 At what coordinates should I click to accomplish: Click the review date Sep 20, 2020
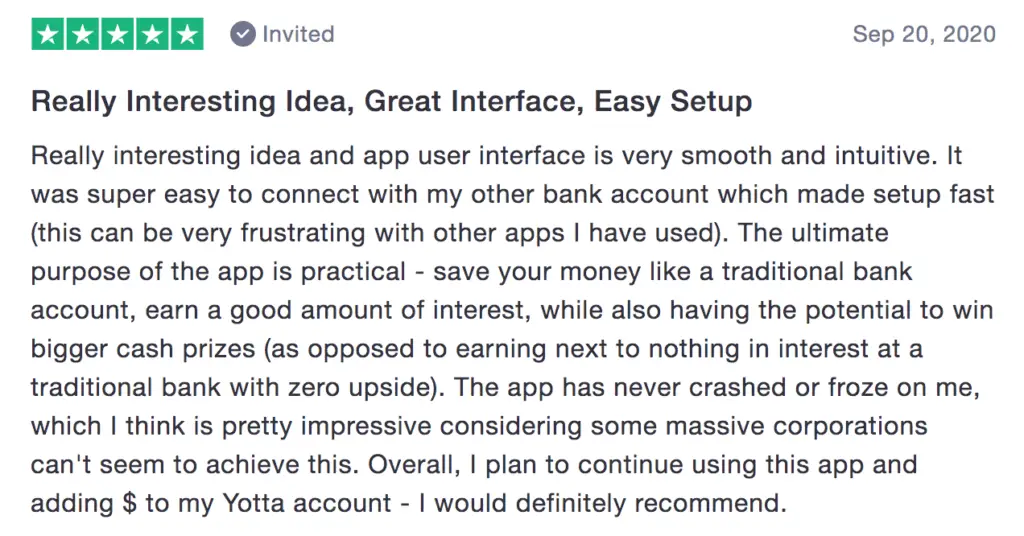pyautogui.click(x=924, y=34)
